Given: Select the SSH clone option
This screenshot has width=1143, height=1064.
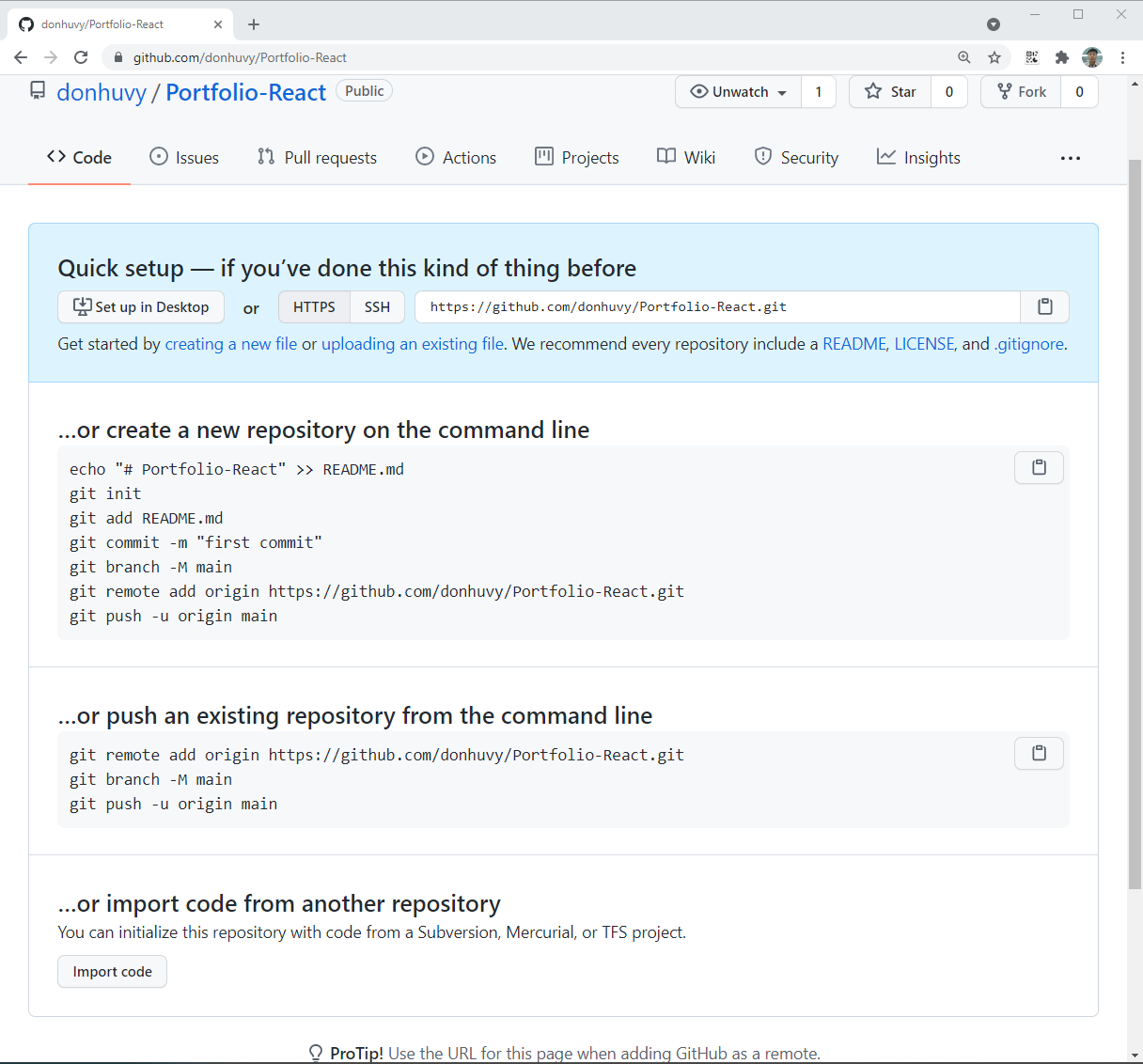Looking at the screenshot, I should (377, 307).
